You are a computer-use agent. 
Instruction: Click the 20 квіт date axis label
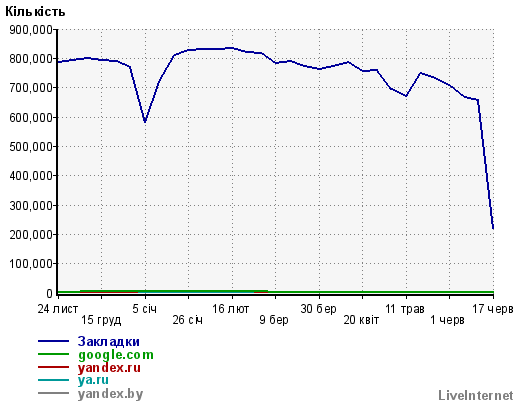(361, 320)
